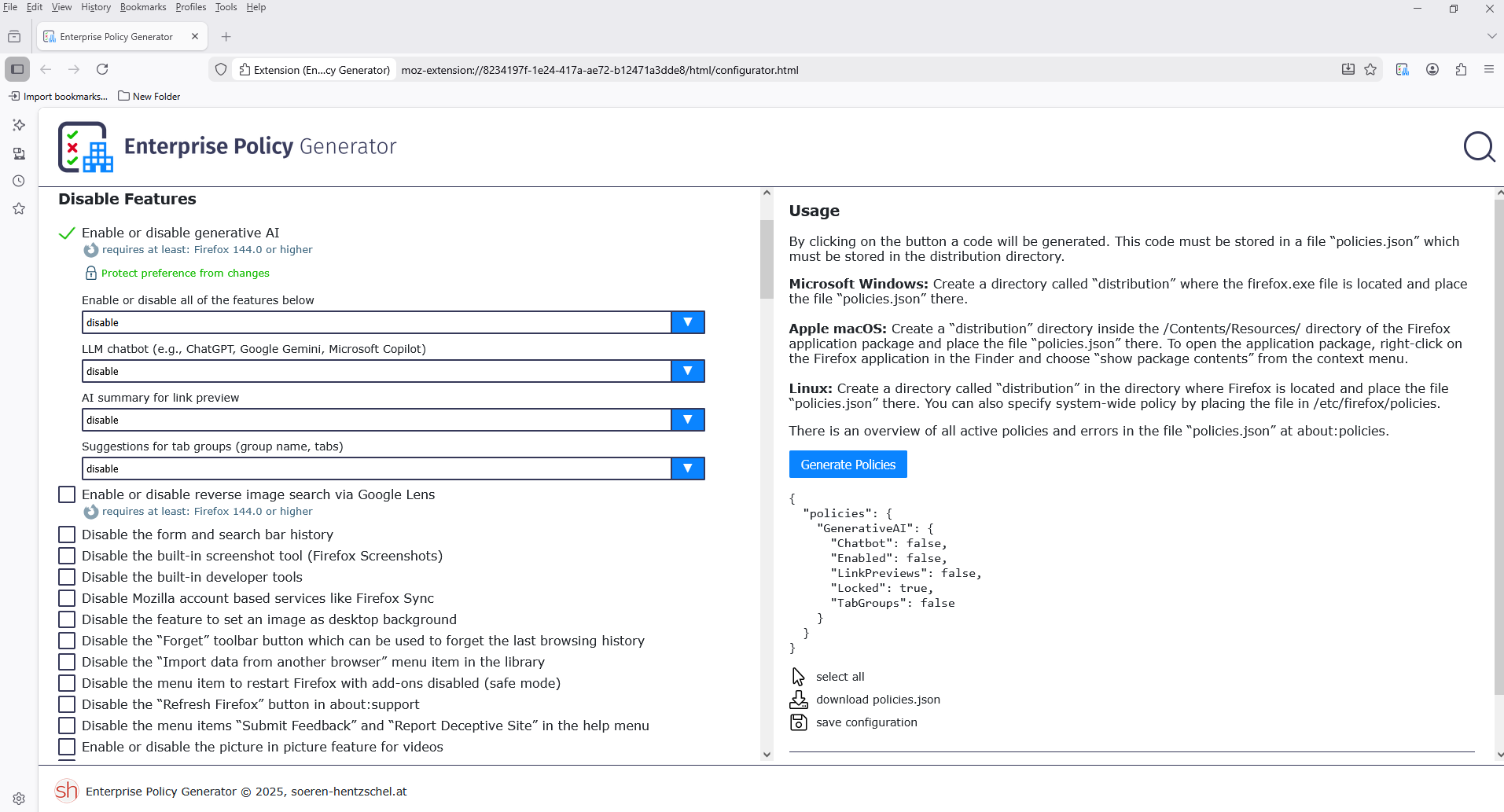Screen dimensions: 1504x812
Task: Click the policy list vertical scrollbar thumb
Action: (767, 259)
